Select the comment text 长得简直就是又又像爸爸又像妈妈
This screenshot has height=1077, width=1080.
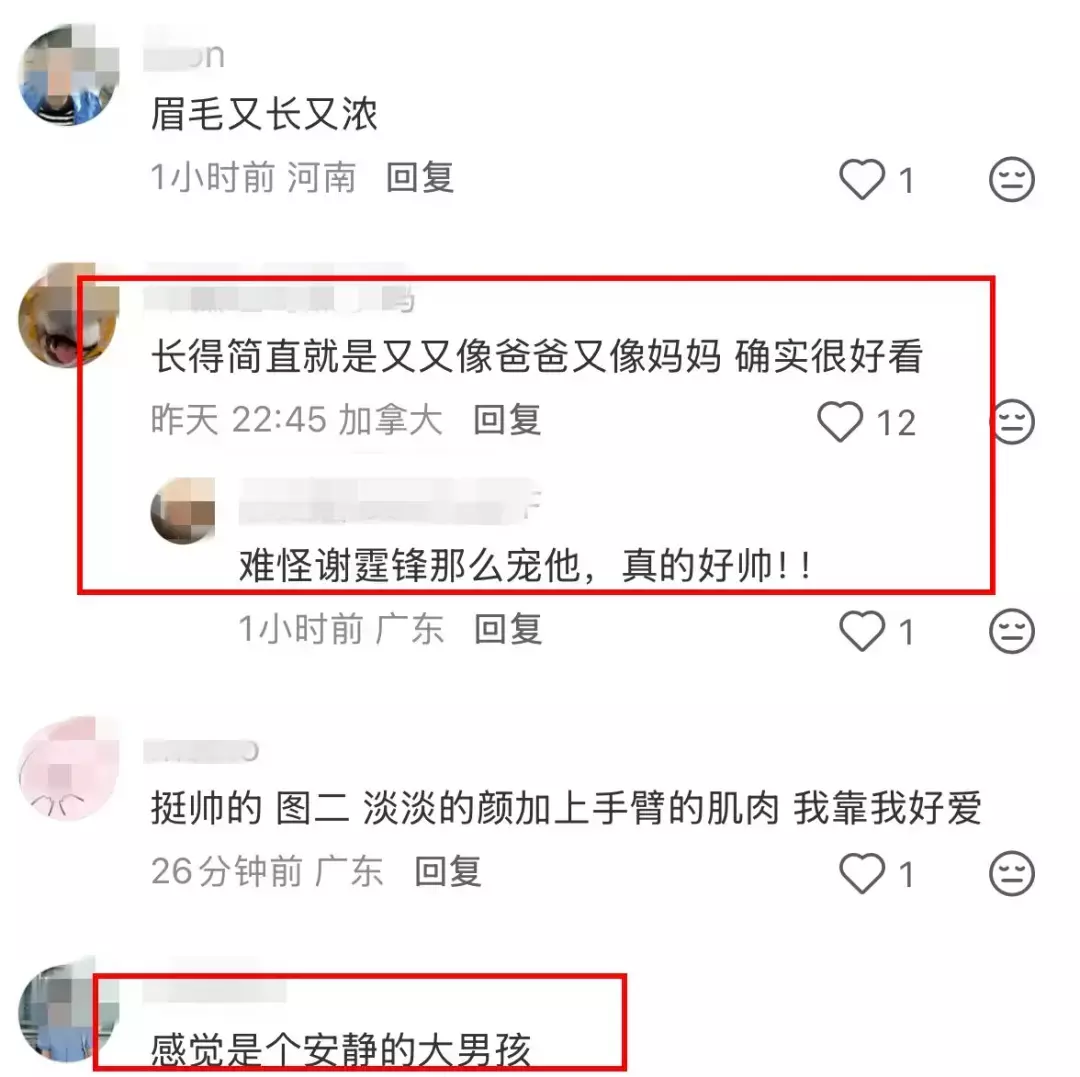tap(436, 356)
